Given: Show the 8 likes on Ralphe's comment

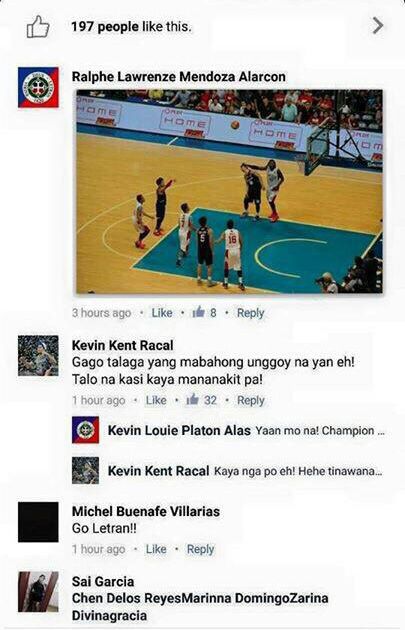Looking at the screenshot, I should click(x=205, y=312).
